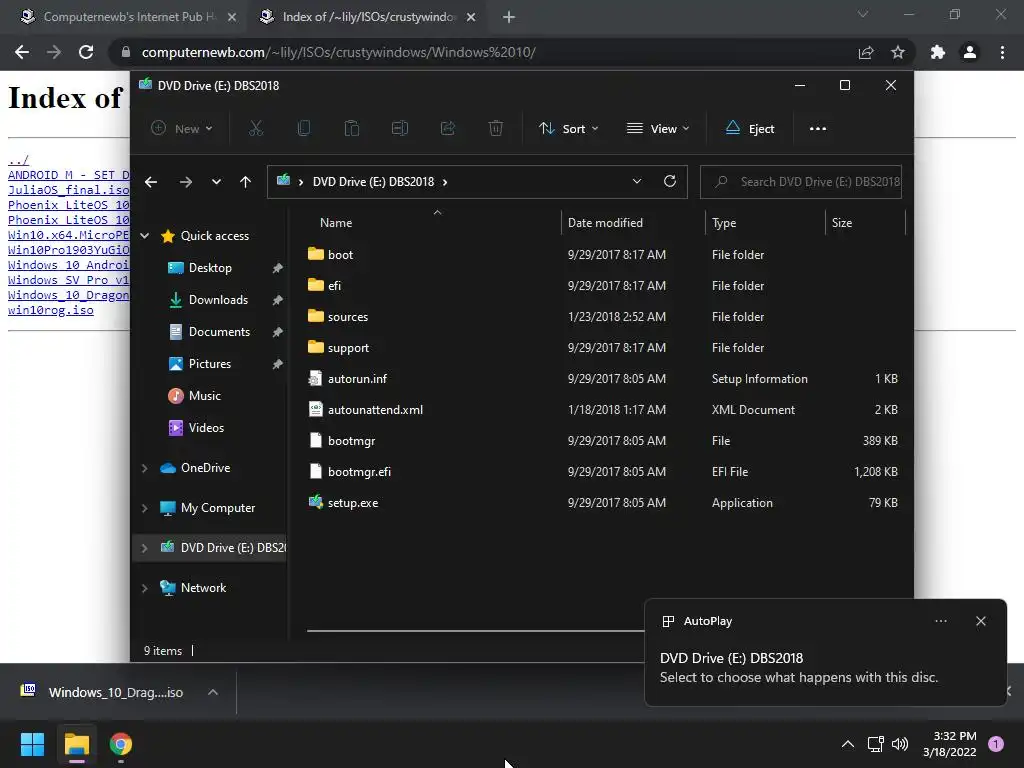
Task: Refresh the Explorer folder view
Action: 670,182
